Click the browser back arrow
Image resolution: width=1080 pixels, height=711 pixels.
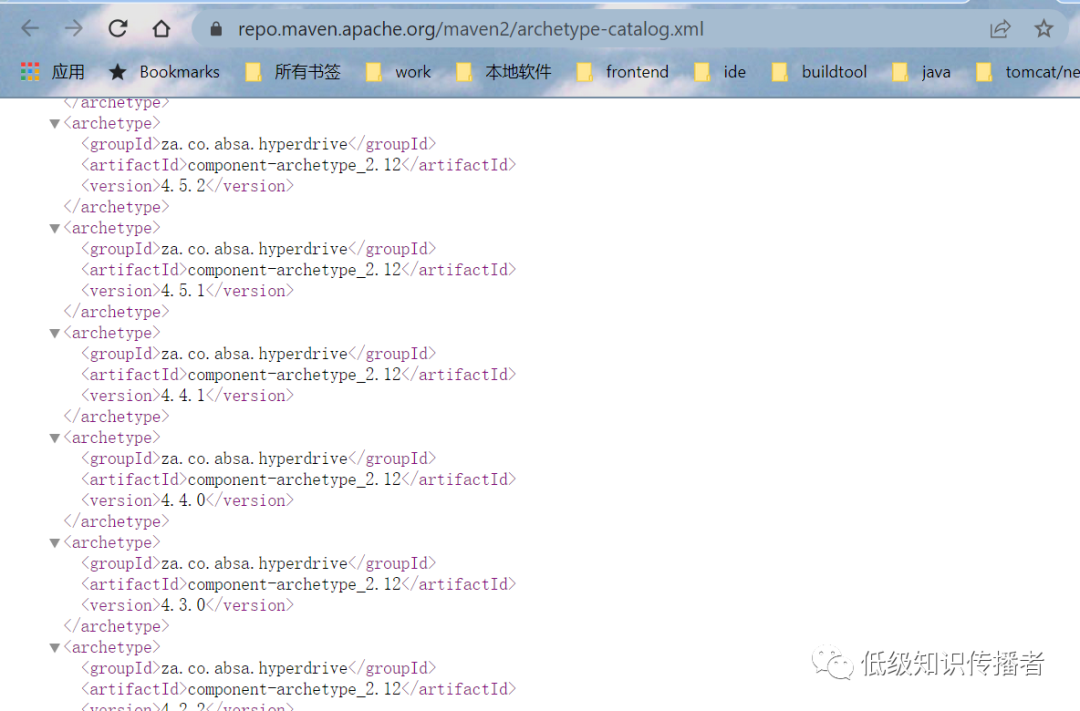click(30, 28)
